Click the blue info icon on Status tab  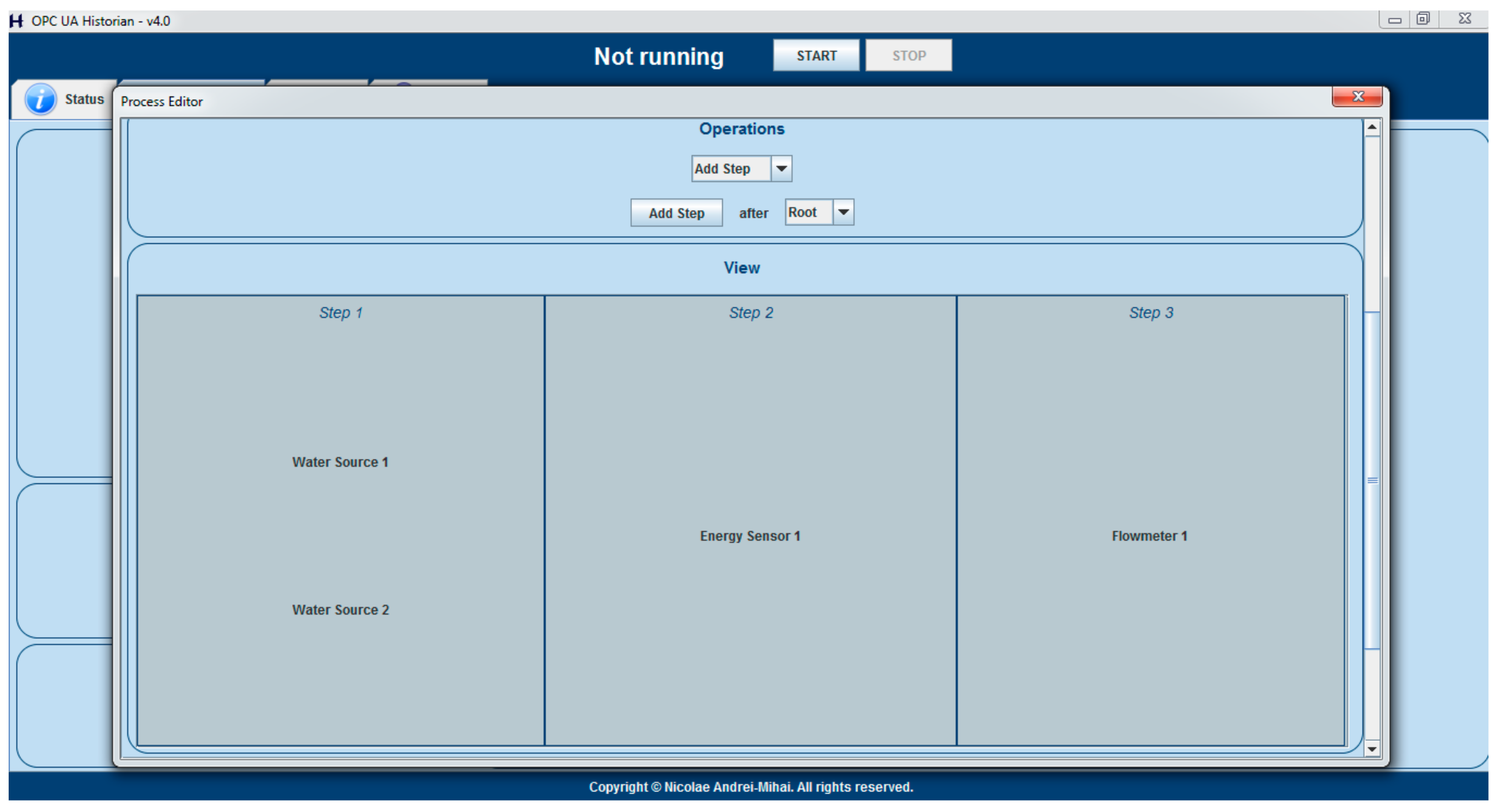pyautogui.click(x=40, y=99)
